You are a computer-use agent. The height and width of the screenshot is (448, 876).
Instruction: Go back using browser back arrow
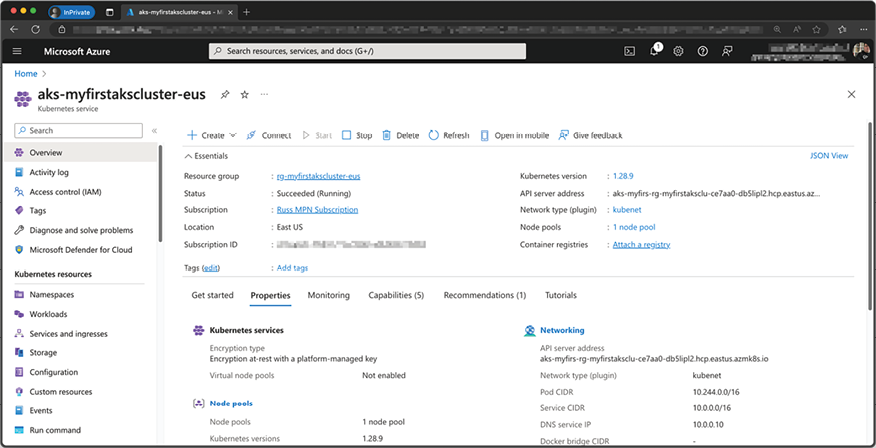(x=14, y=29)
